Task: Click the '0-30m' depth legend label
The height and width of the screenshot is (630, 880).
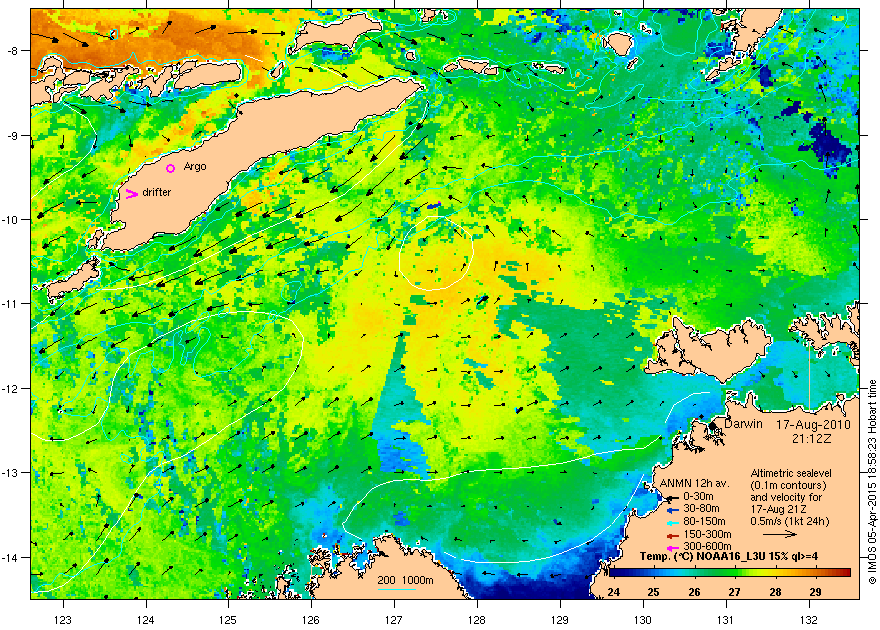Action: pos(698,496)
